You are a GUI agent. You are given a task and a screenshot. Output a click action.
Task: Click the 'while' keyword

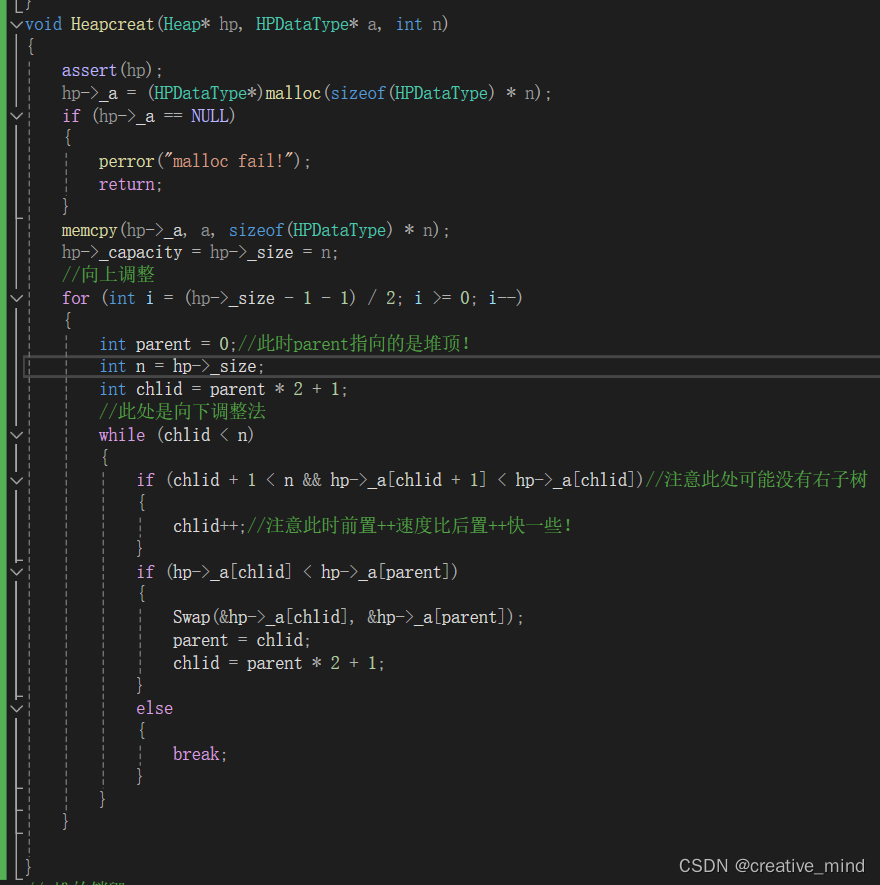click(121, 435)
